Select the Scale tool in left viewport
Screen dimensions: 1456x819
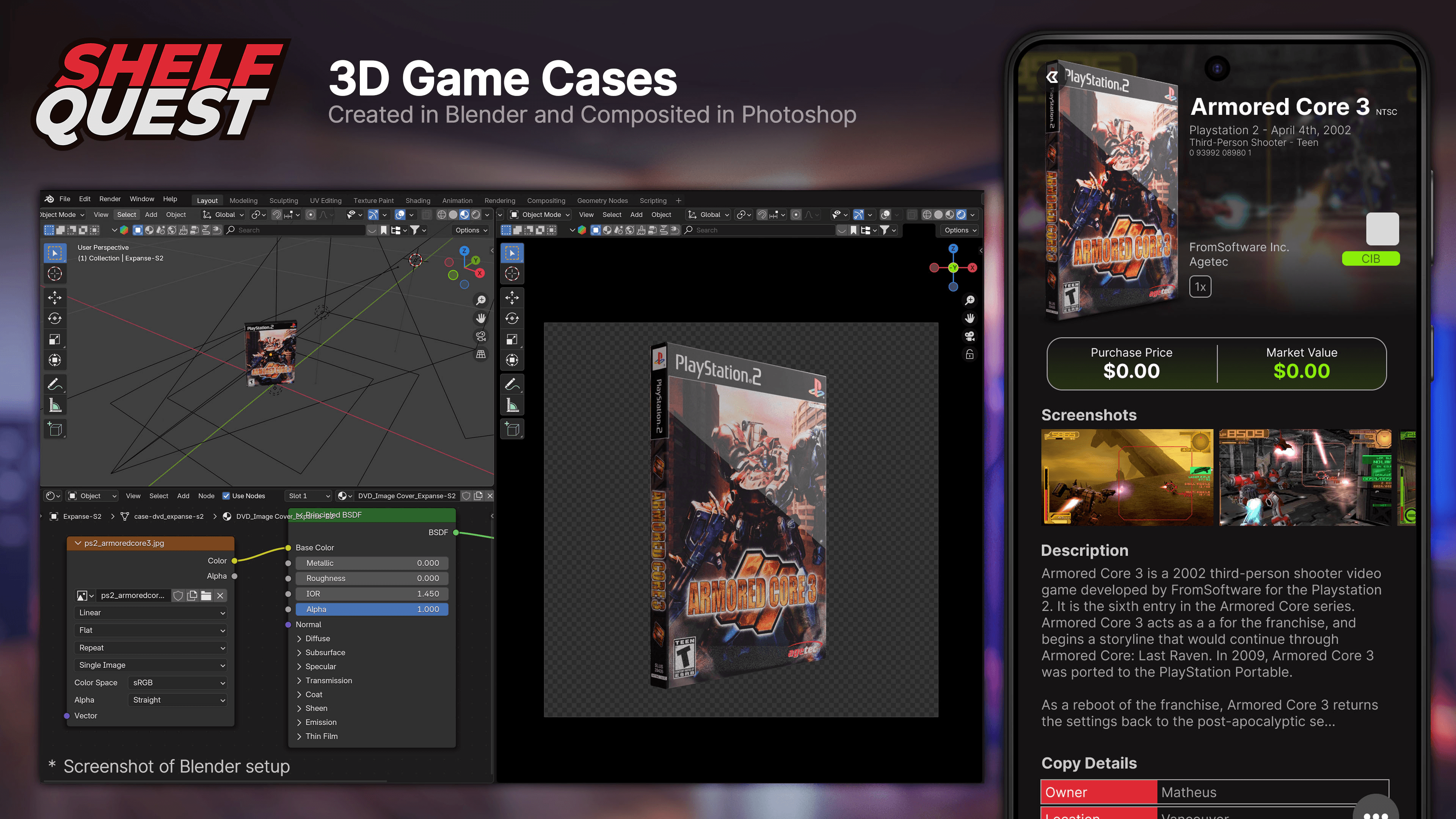tap(55, 339)
